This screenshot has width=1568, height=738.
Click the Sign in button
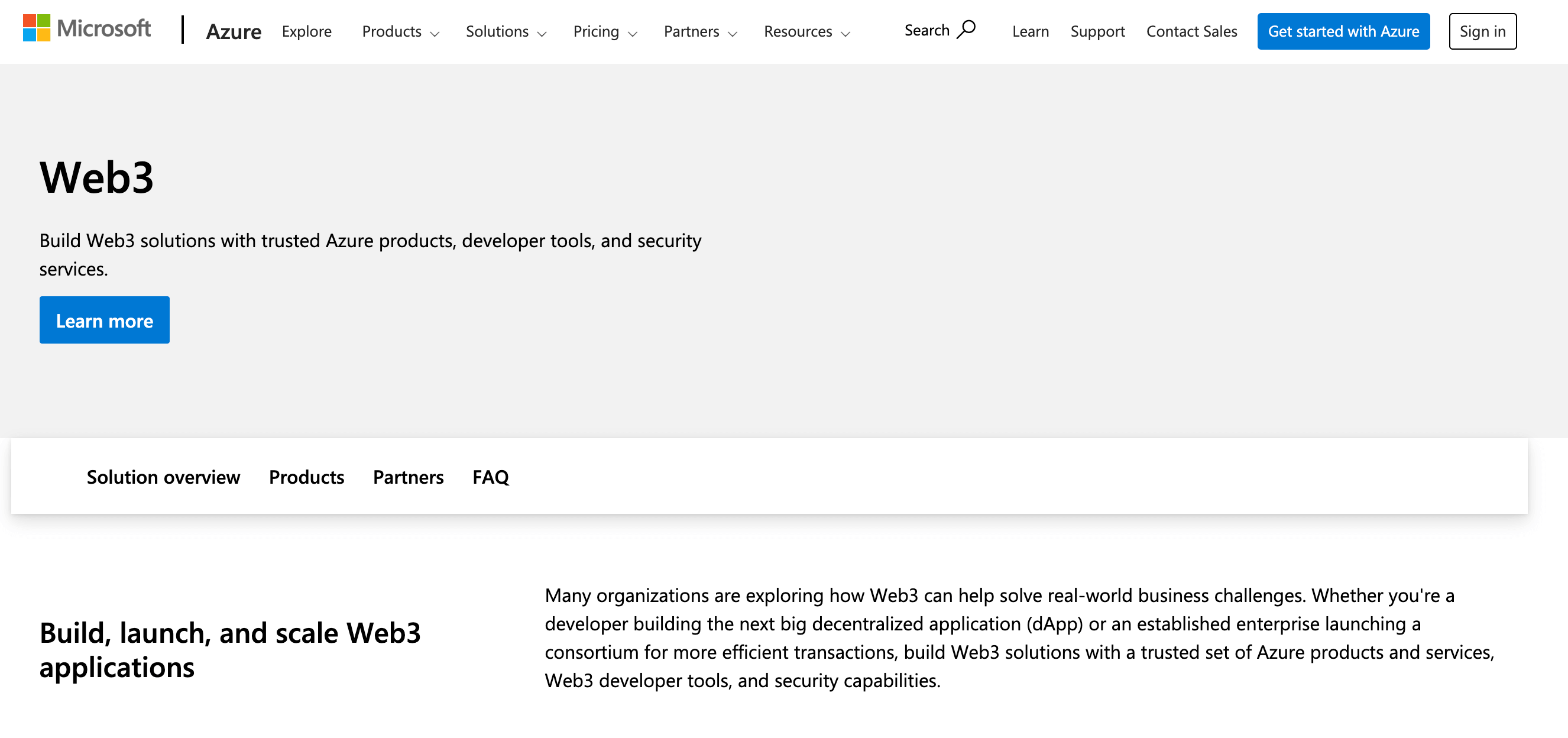(1482, 31)
